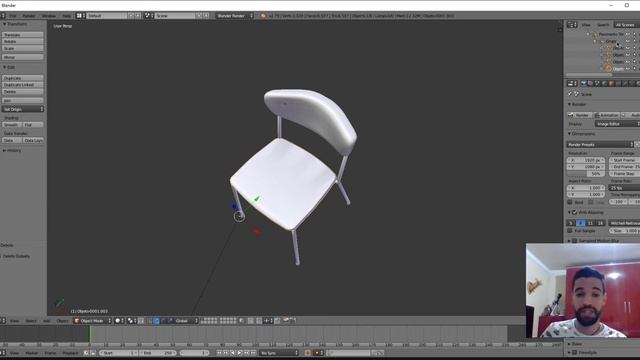640x360 pixels.
Task: Open the Blender Render engine dropdown
Action: coord(234,16)
